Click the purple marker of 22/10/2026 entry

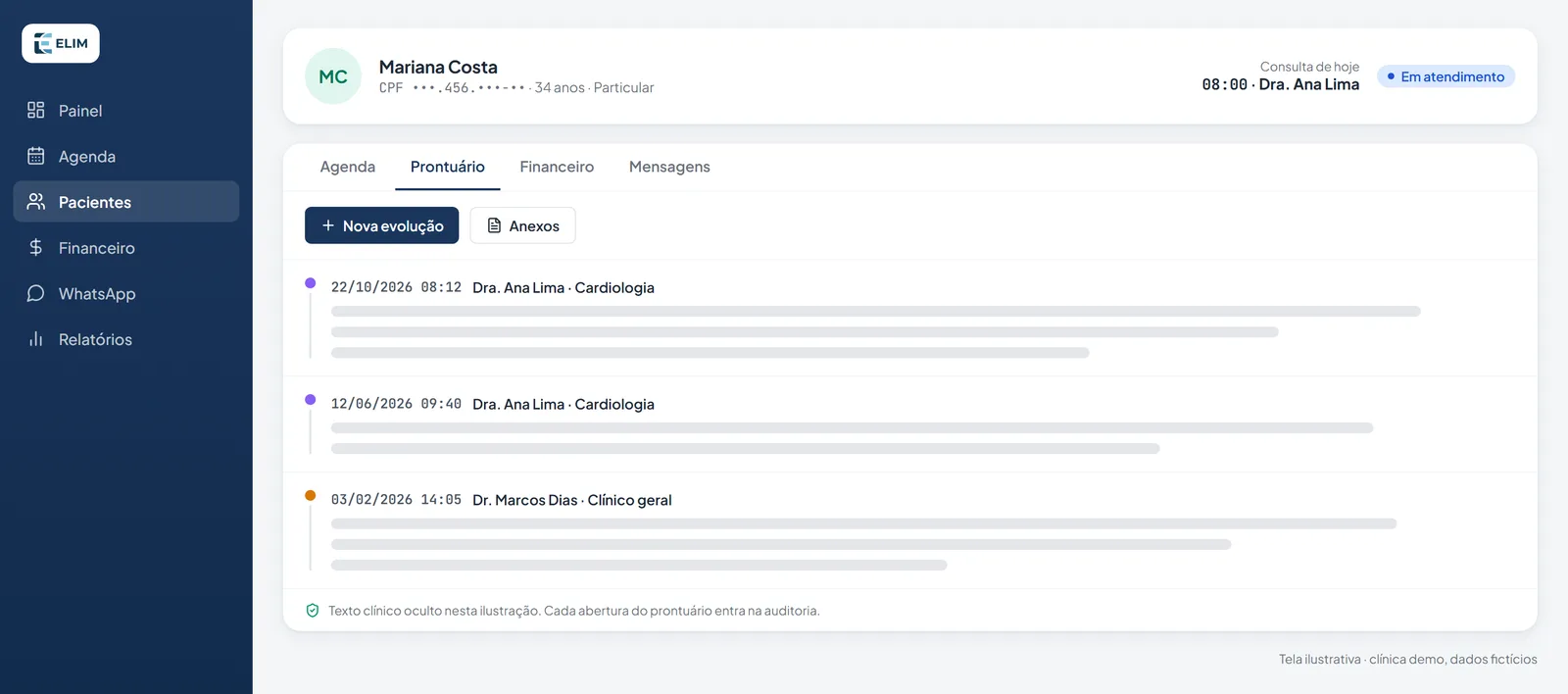[x=311, y=283]
